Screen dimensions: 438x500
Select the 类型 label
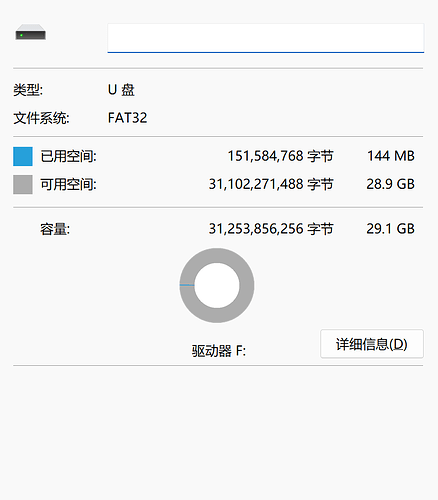coord(28,90)
